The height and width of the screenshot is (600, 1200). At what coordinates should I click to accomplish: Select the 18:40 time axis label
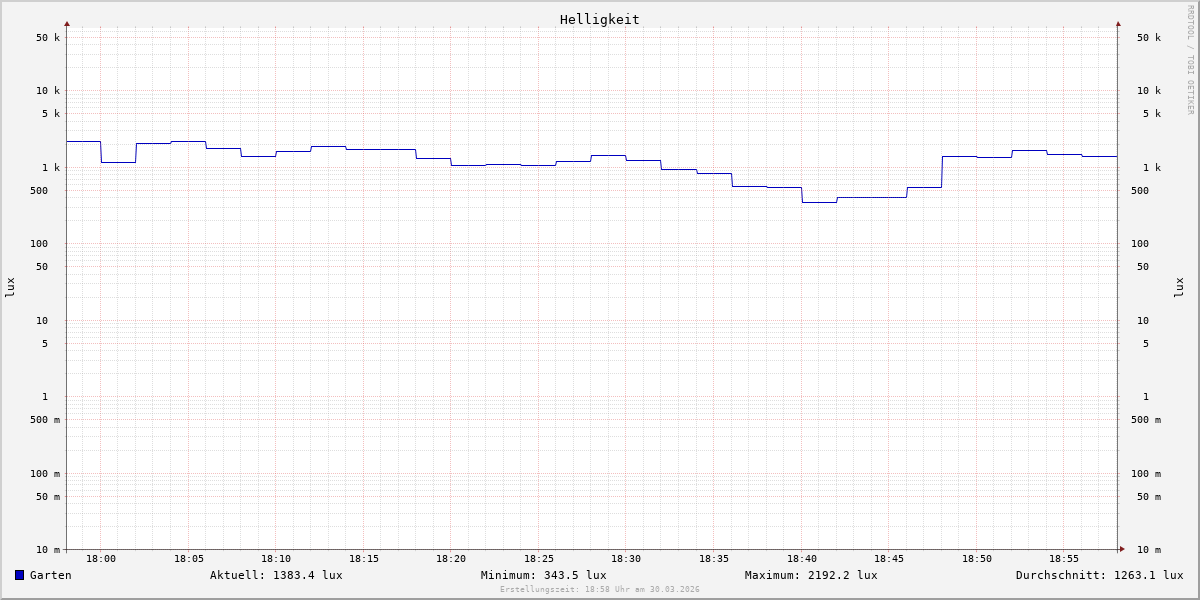801,559
